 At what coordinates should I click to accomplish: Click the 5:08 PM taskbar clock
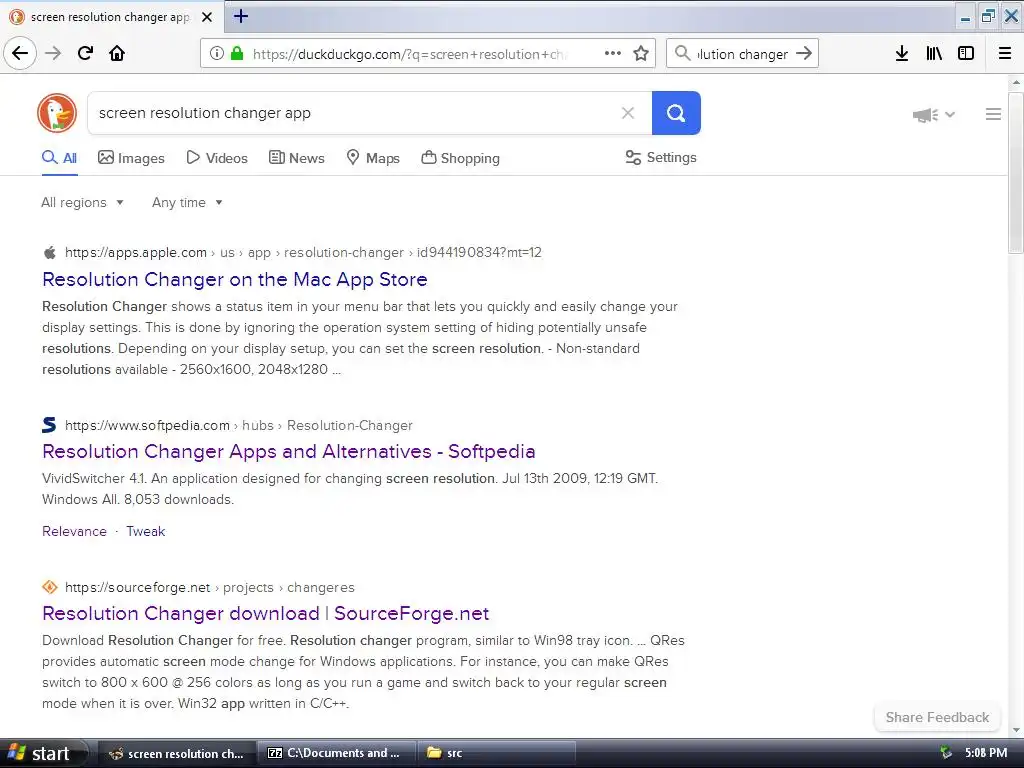pyautogui.click(x=986, y=753)
